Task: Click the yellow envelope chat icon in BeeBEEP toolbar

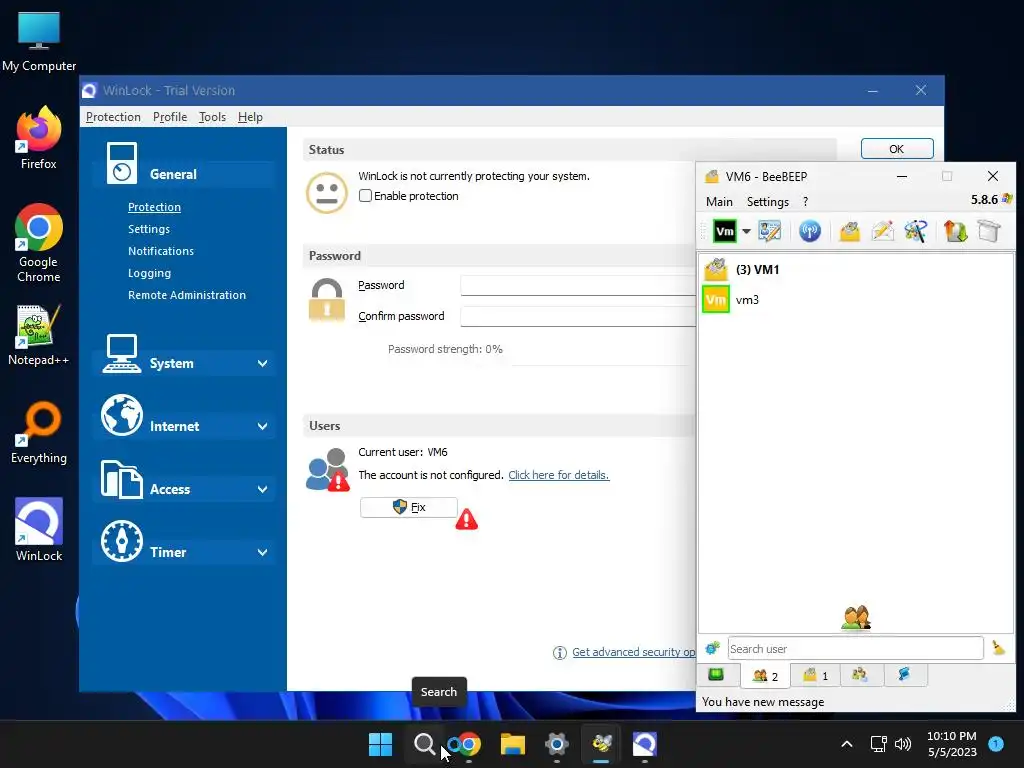Action: click(850, 231)
